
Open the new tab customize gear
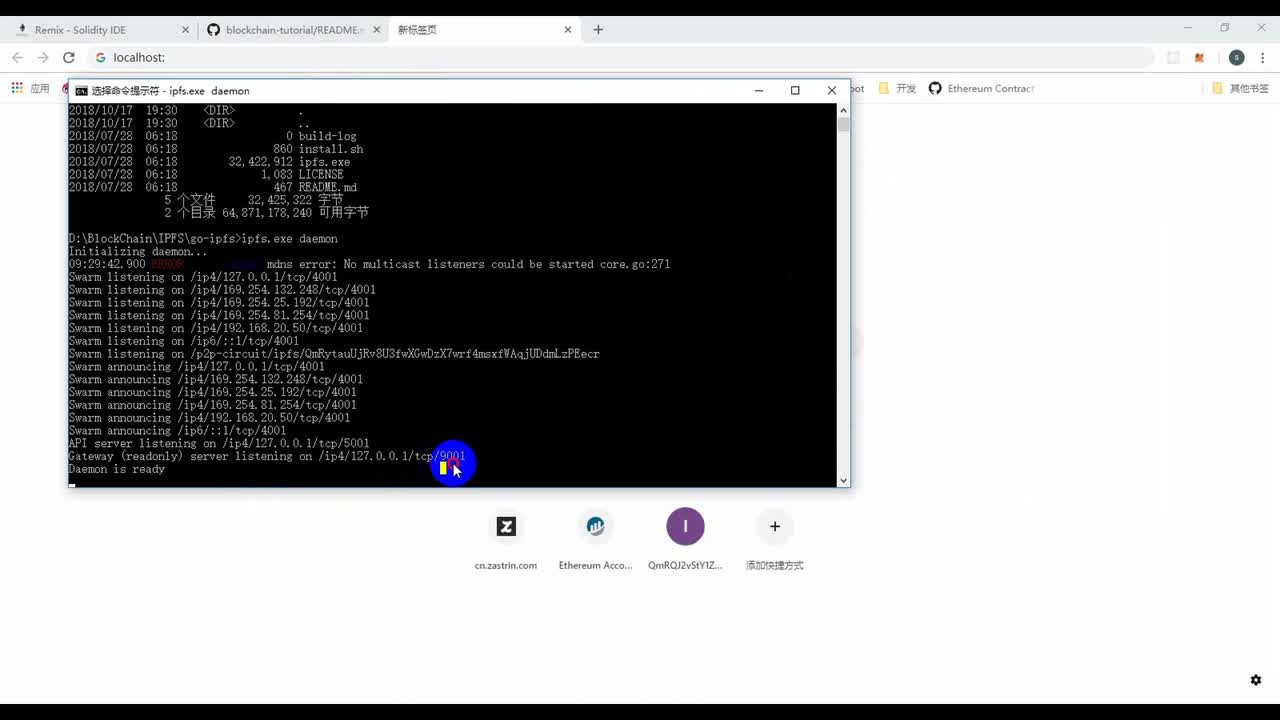pos(1256,680)
